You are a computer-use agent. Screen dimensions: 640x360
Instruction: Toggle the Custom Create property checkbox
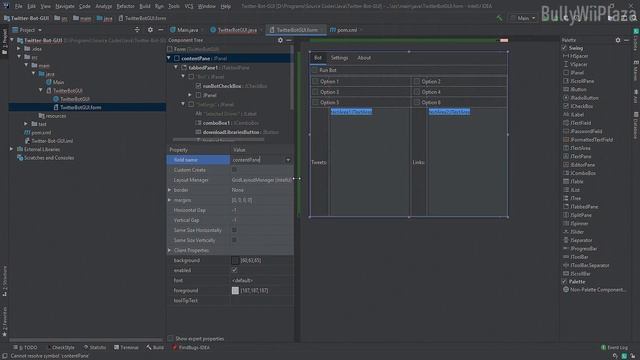tap(234, 170)
